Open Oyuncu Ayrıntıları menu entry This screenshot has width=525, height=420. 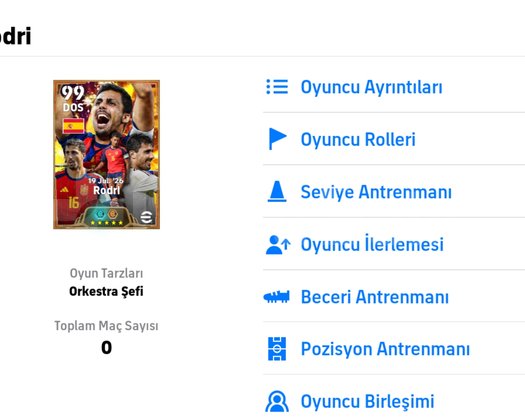coord(371,87)
